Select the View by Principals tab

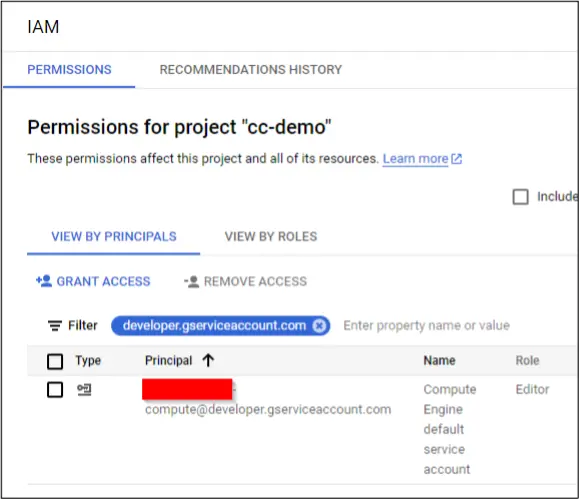[114, 237]
